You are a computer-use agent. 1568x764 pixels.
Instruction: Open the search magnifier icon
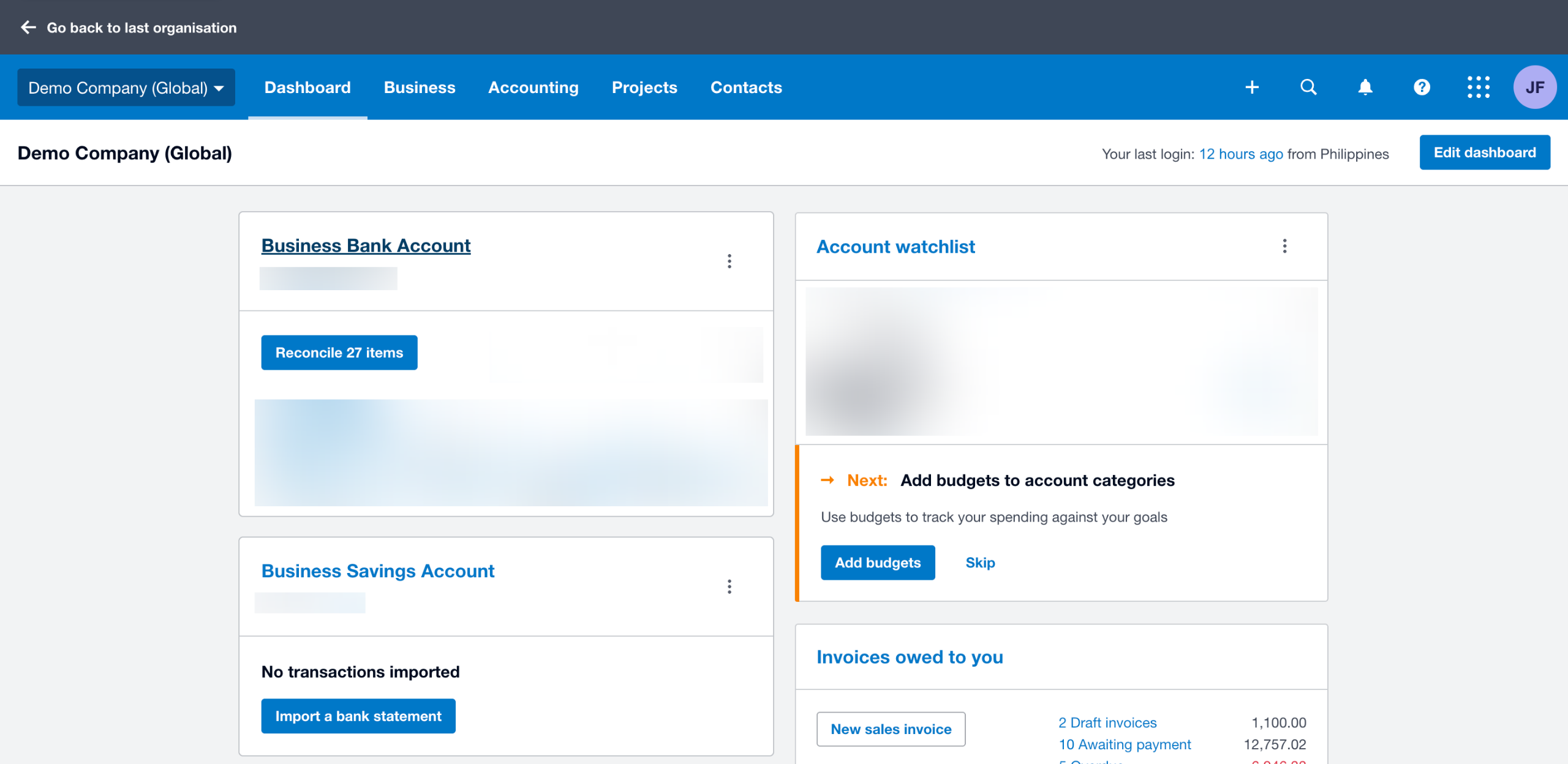click(x=1308, y=88)
